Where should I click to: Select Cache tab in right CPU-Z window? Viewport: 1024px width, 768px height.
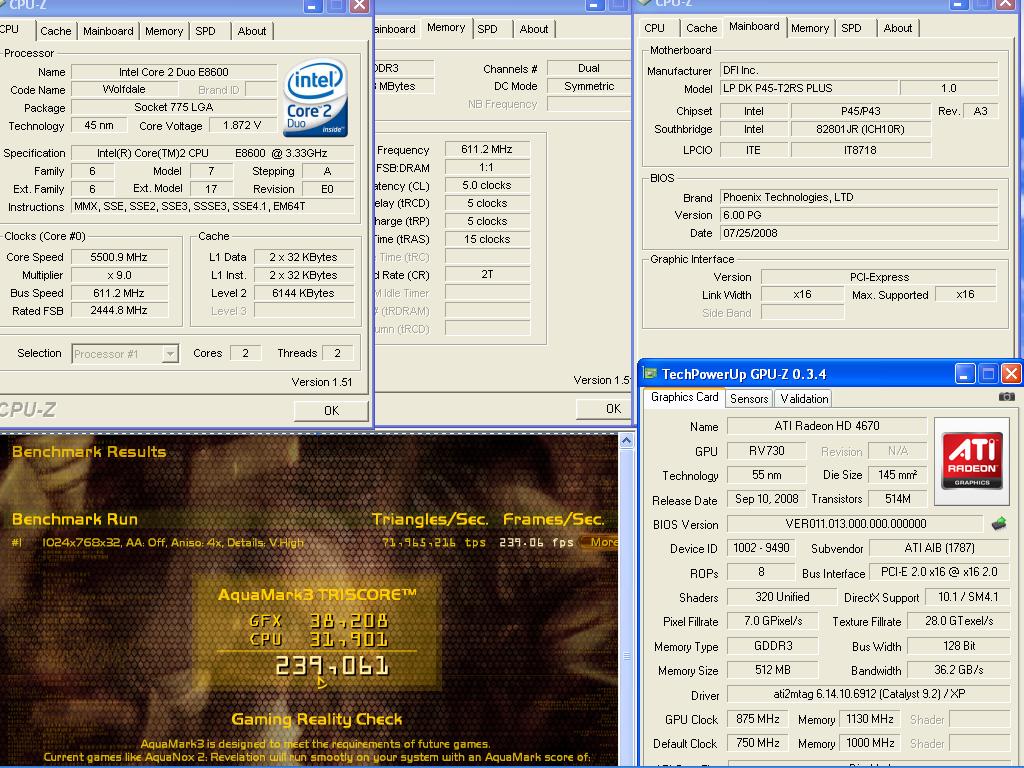tap(701, 28)
